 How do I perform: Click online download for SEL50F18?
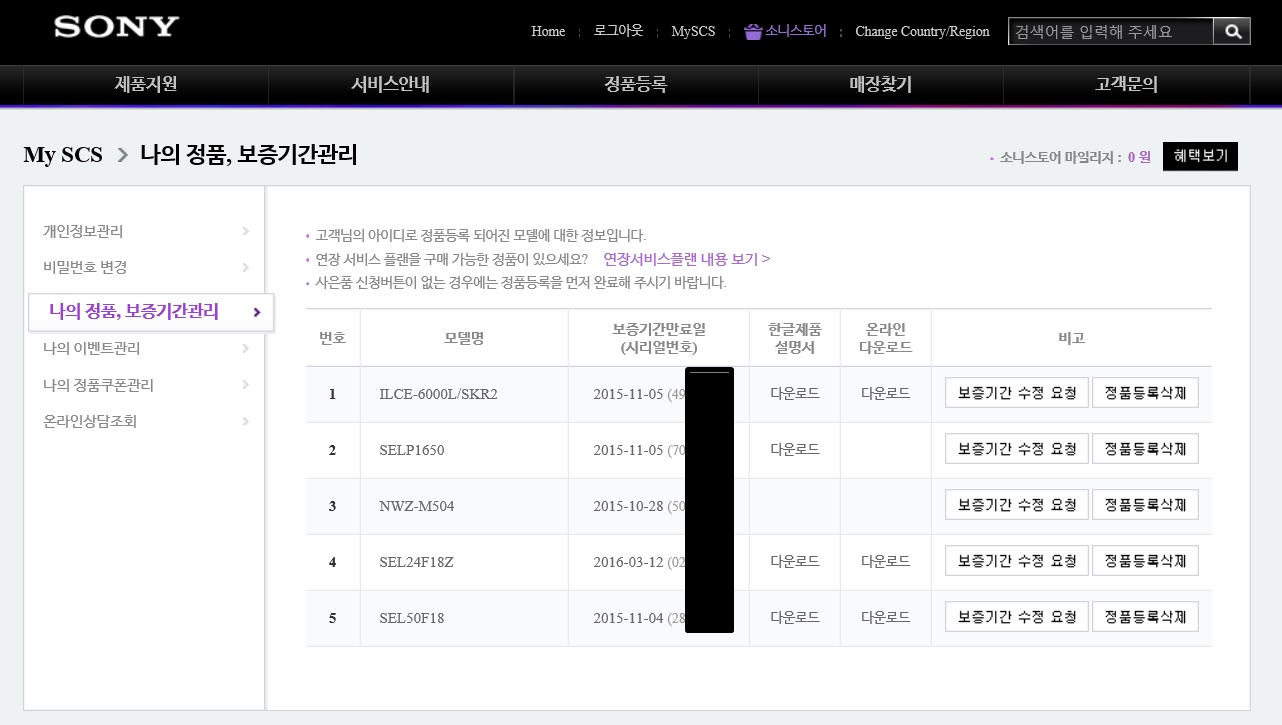coord(885,618)
